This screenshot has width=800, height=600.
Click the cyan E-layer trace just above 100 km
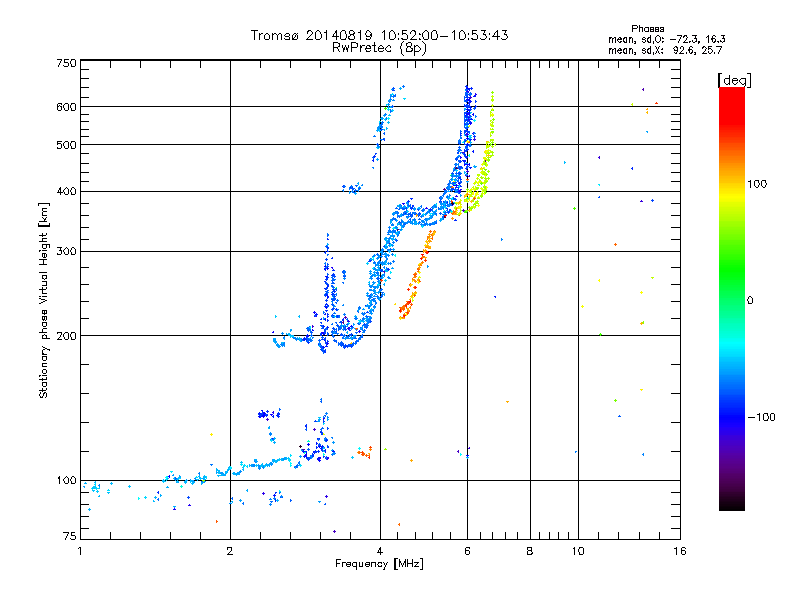255,465
